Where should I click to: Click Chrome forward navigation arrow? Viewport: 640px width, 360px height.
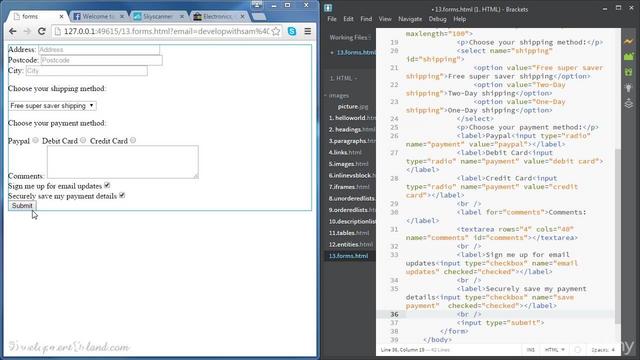coord(27,31)
